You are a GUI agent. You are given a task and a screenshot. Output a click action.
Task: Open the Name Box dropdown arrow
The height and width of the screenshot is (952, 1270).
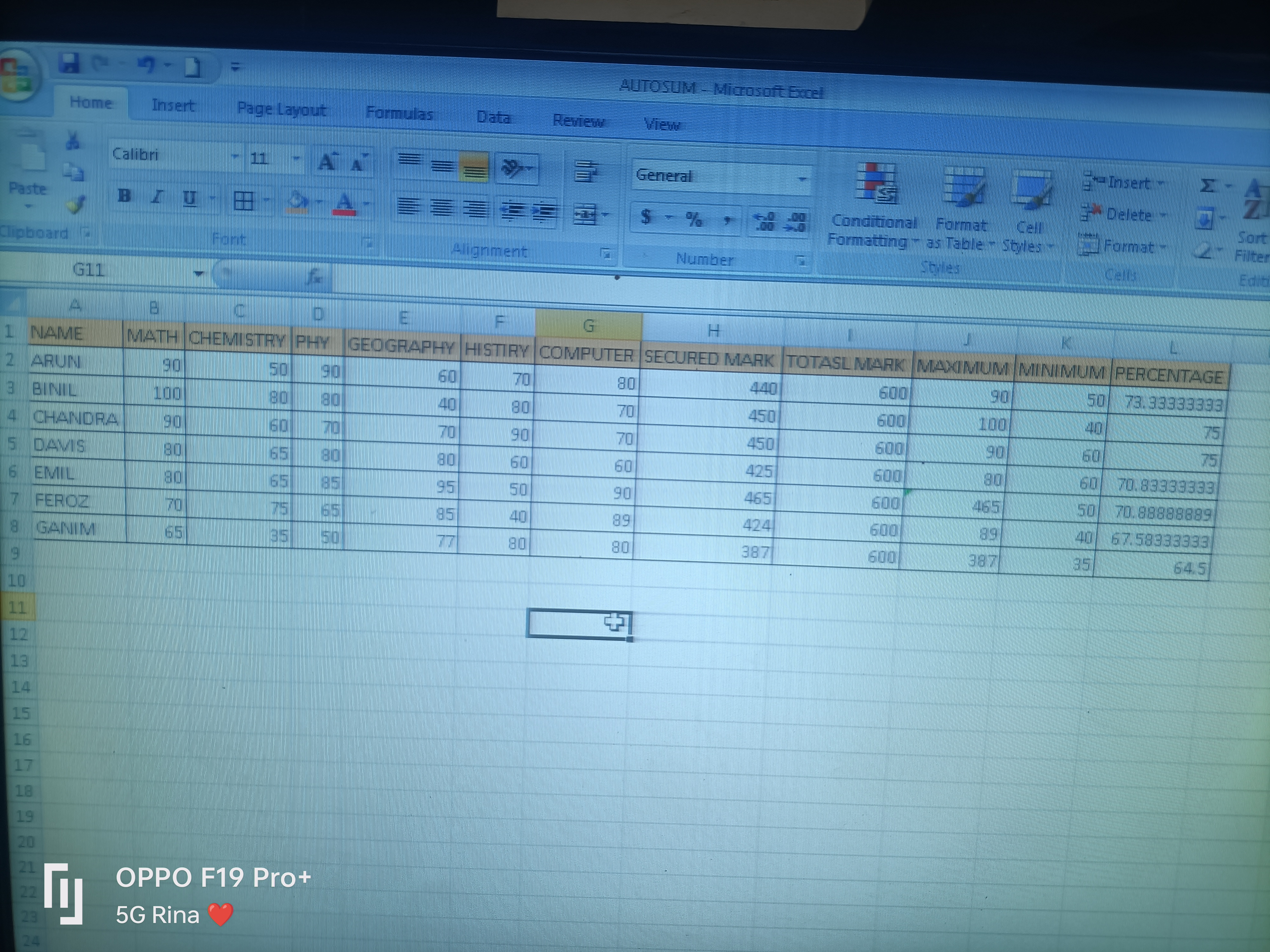[199, 273]
